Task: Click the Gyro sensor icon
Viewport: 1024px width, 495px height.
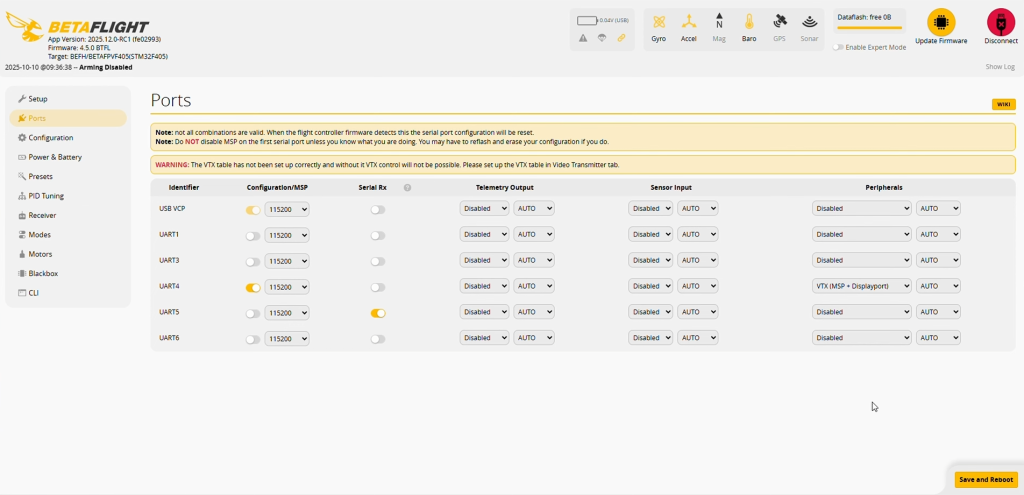Action: [658, 23]
